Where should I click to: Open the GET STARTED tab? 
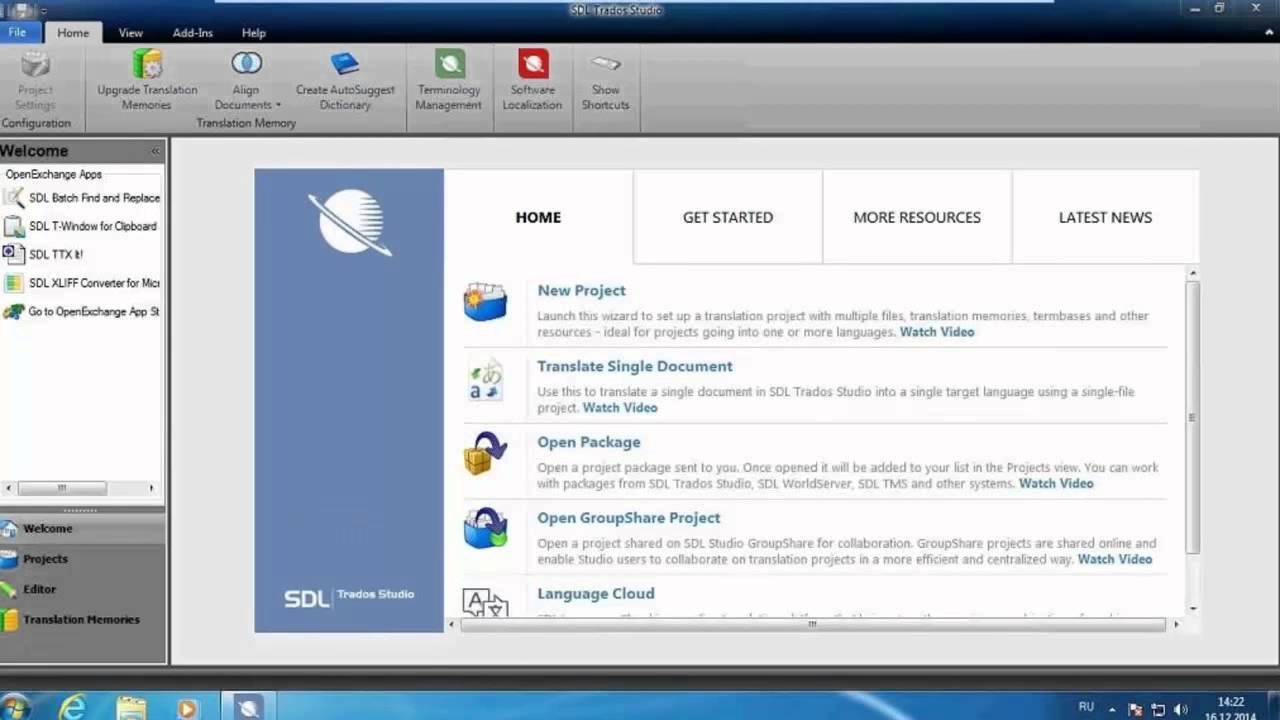(x=728, y=217)
